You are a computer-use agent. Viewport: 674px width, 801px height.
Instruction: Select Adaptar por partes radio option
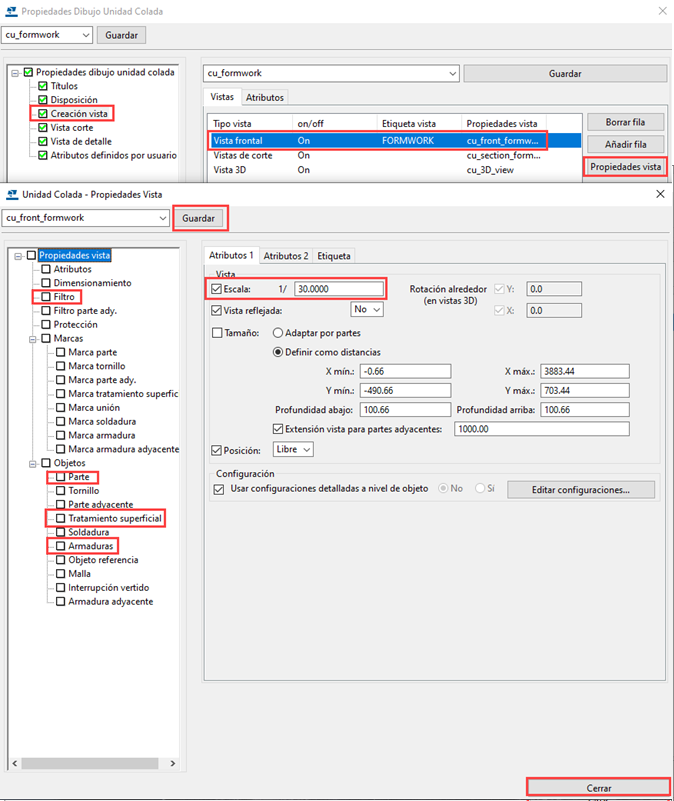pos(279,332)
